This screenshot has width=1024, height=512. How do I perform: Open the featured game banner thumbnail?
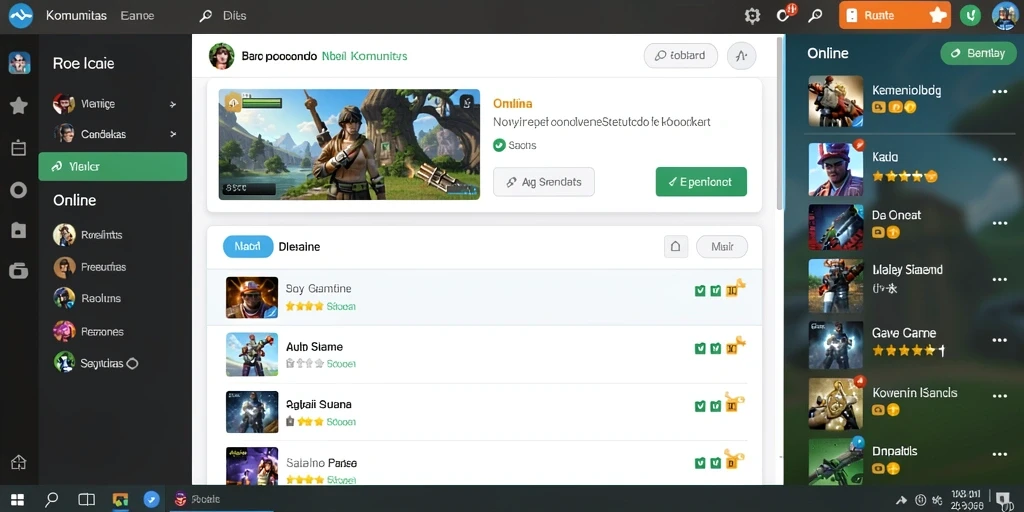tap(349, 144)
